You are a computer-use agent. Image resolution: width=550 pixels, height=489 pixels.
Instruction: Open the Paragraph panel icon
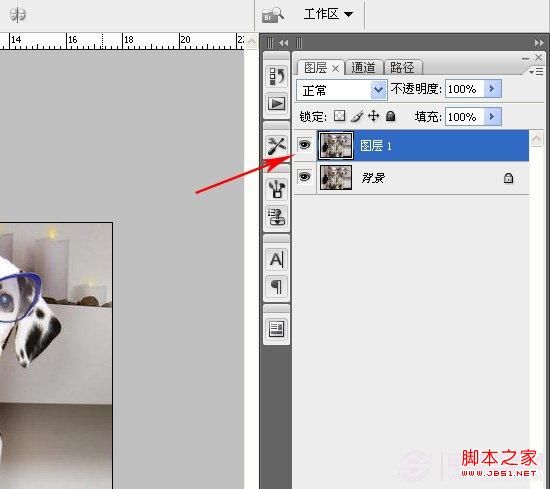[x=276, y=287]
